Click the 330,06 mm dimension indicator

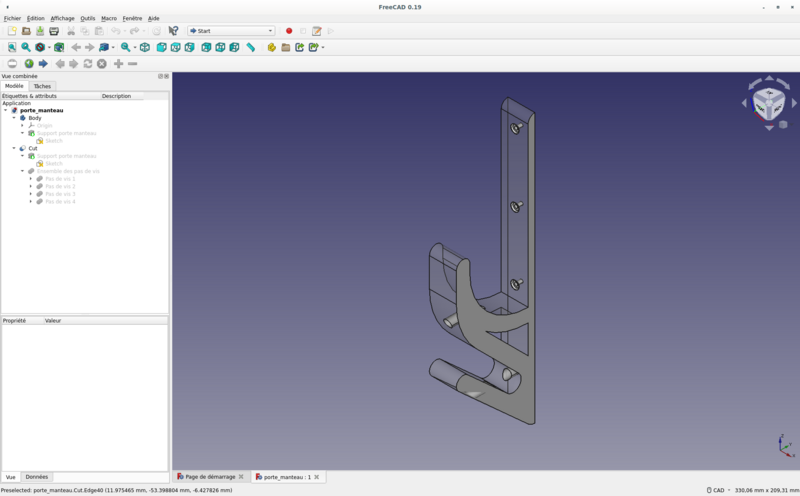[x=766, y=490]
